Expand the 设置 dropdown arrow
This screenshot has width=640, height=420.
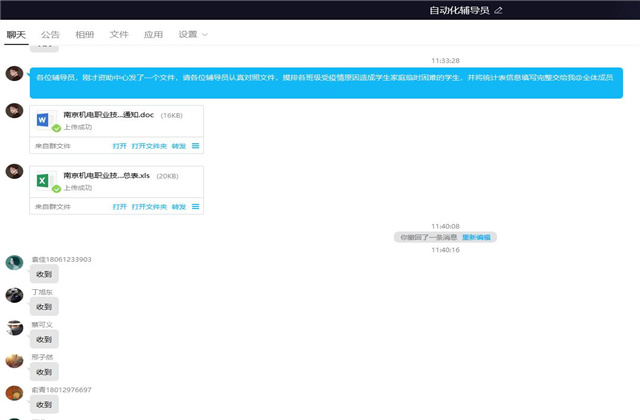pyautogui.click(x=205, y=35)
